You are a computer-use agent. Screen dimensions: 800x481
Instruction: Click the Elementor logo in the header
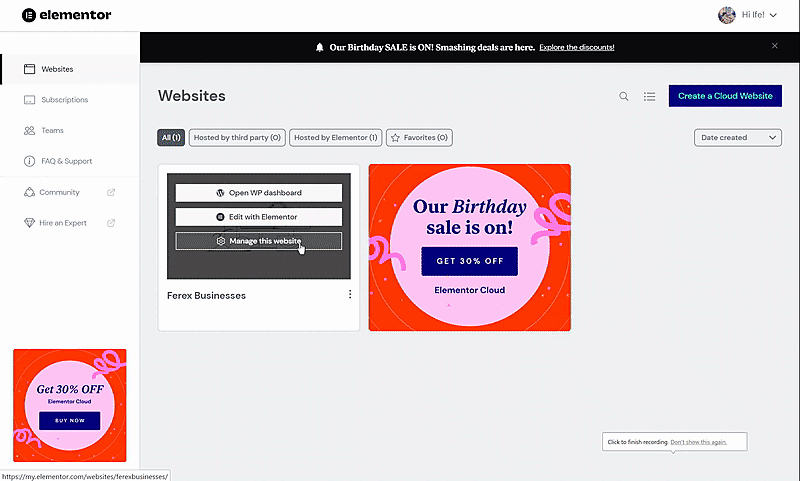click(x=66, y=15)
